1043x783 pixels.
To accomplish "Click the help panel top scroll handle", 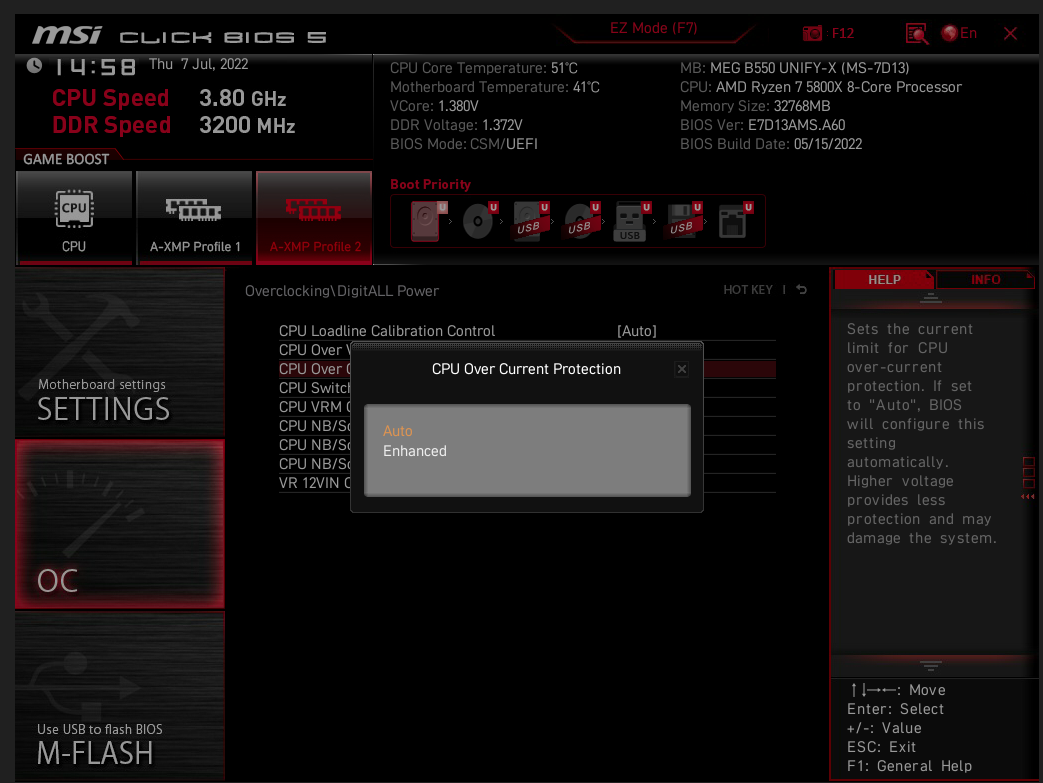I will point(930,299).
